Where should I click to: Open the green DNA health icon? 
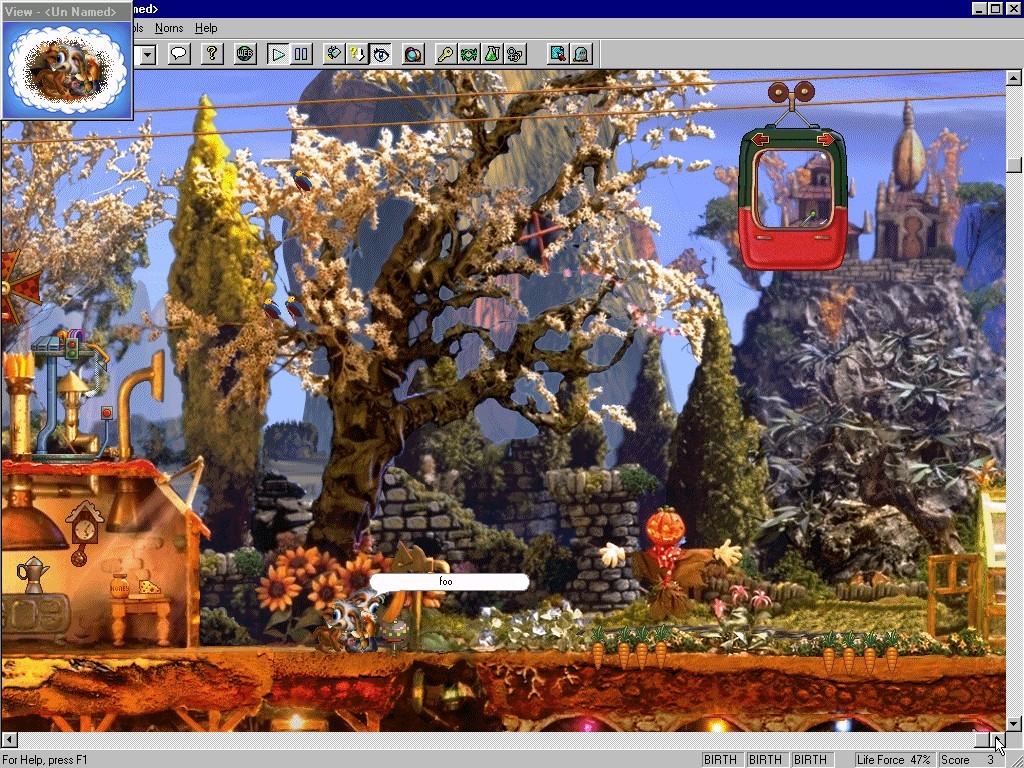[469, 54]
